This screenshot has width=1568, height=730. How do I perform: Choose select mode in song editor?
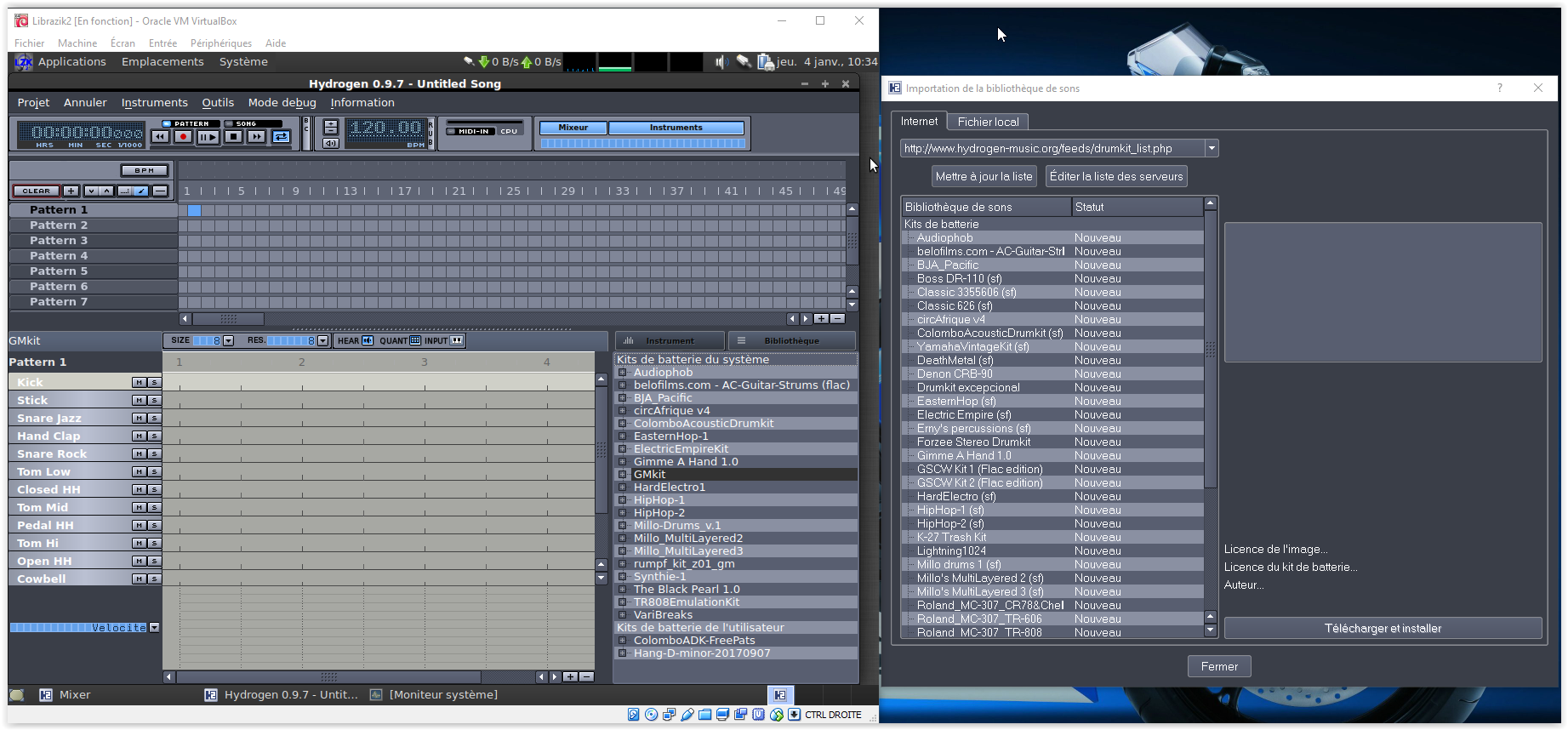(x=125, y=191)
